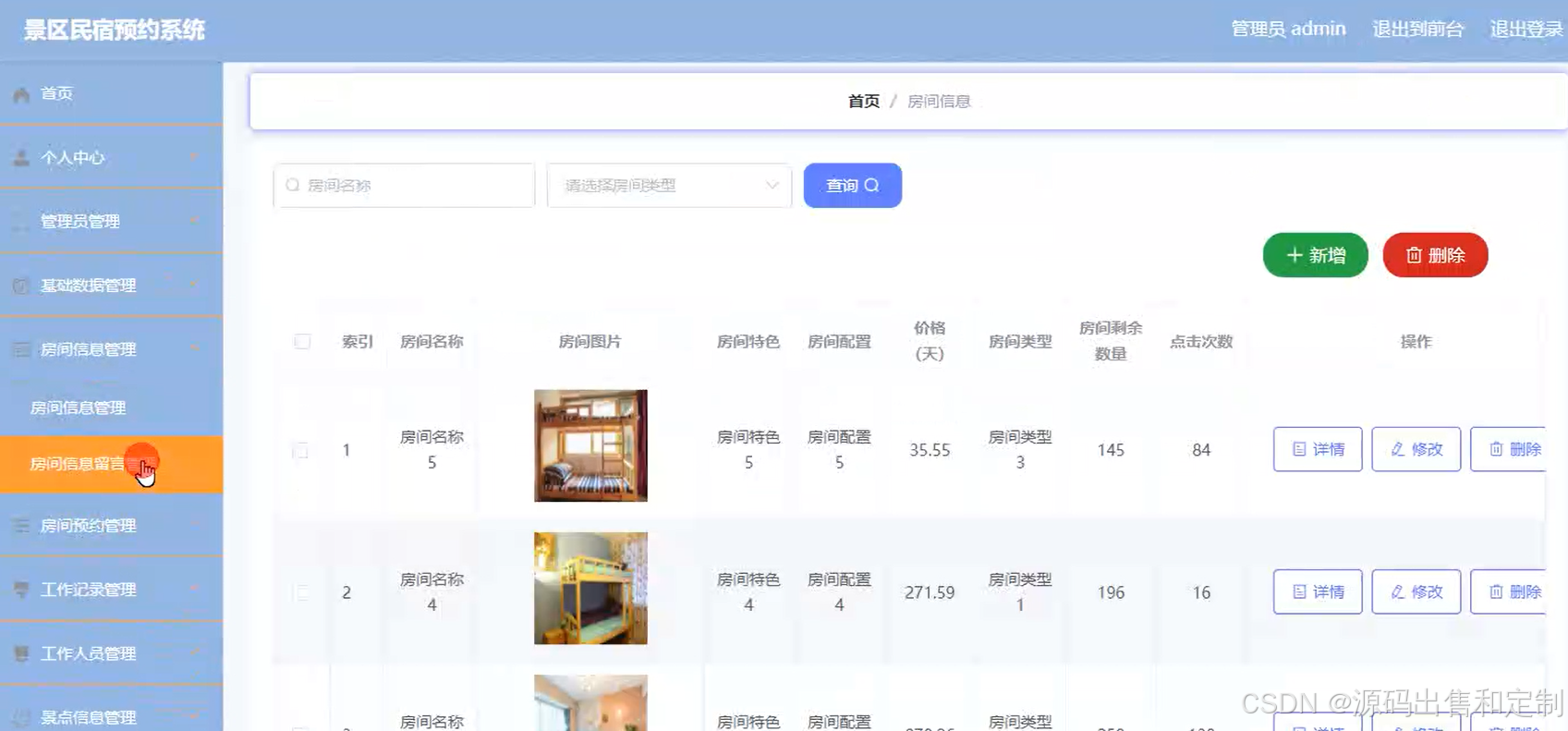
Task: Toggle the select-all checkbox in table header
Action: pos(302,342)
